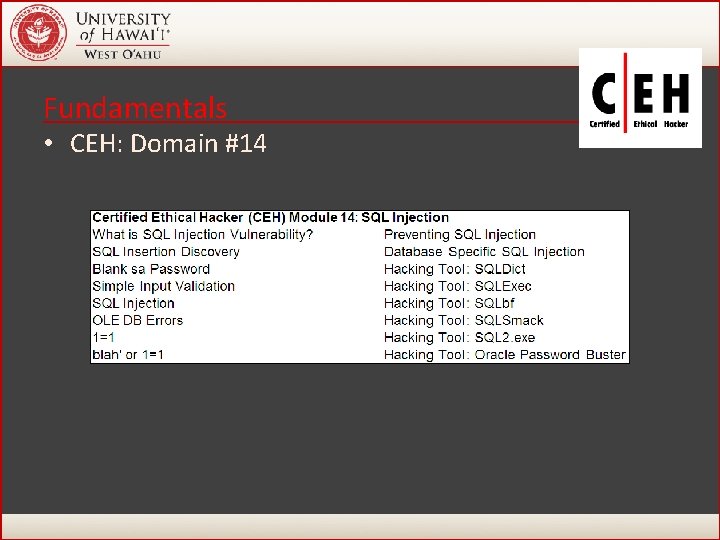Click the 'SQL Insertion Discovery' row

[x=166, y=252]
